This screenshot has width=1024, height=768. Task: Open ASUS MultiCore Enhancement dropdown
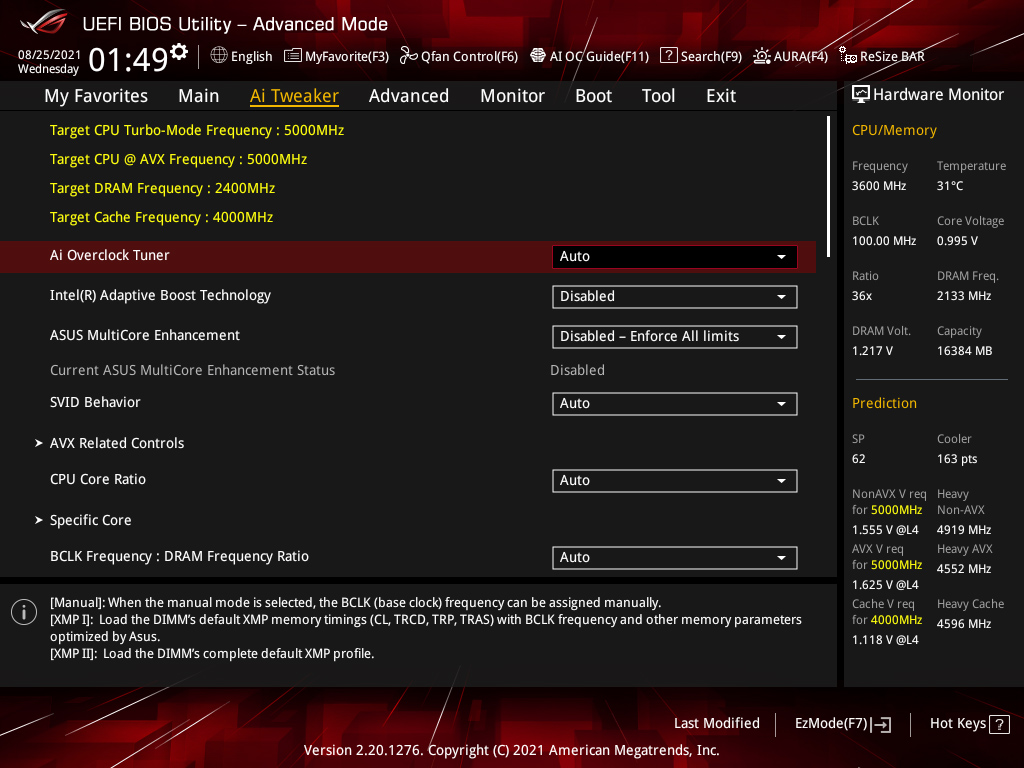tap(675, 336)
